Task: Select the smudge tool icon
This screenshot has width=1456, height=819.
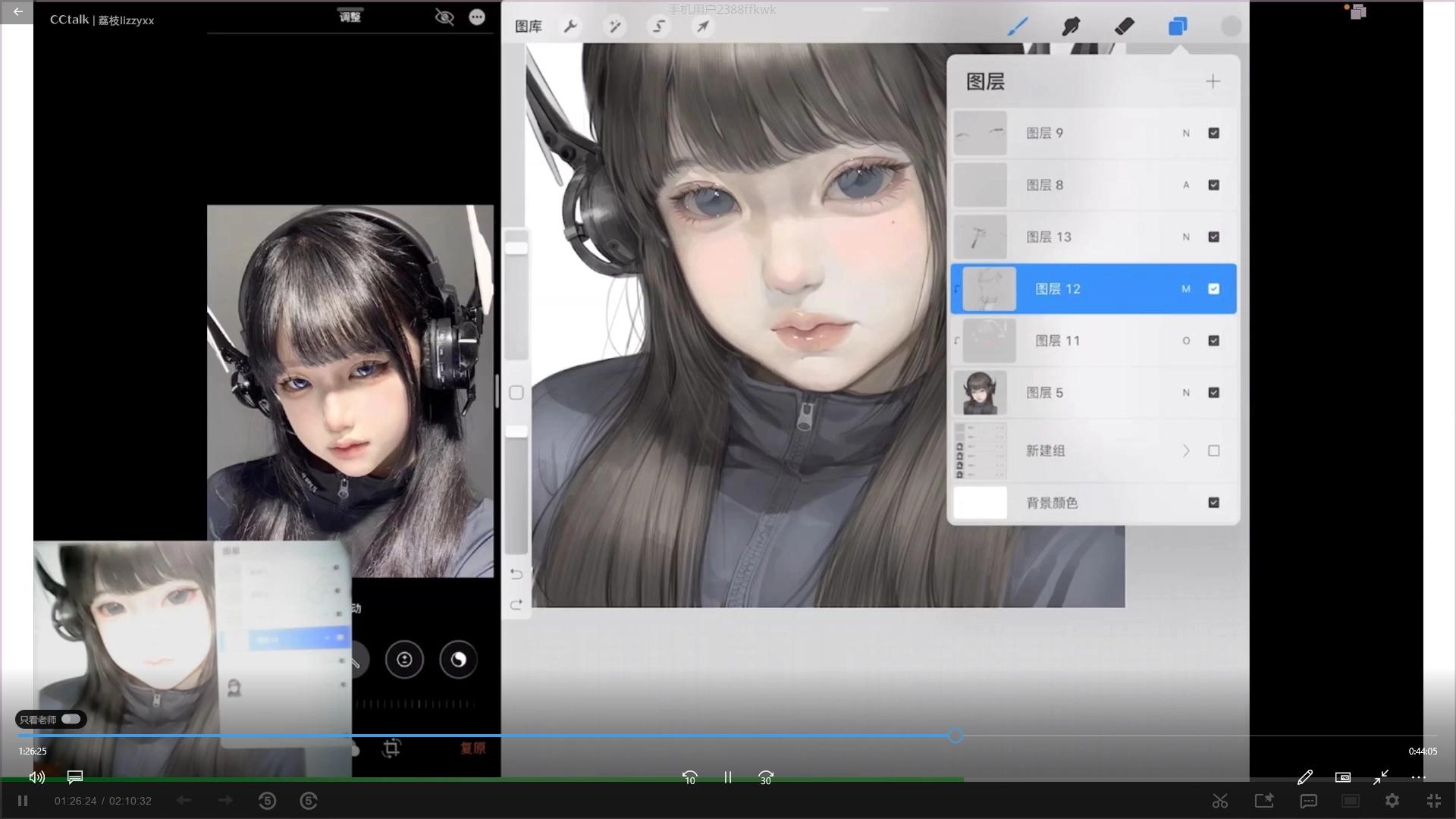Action: (1070, 27)
